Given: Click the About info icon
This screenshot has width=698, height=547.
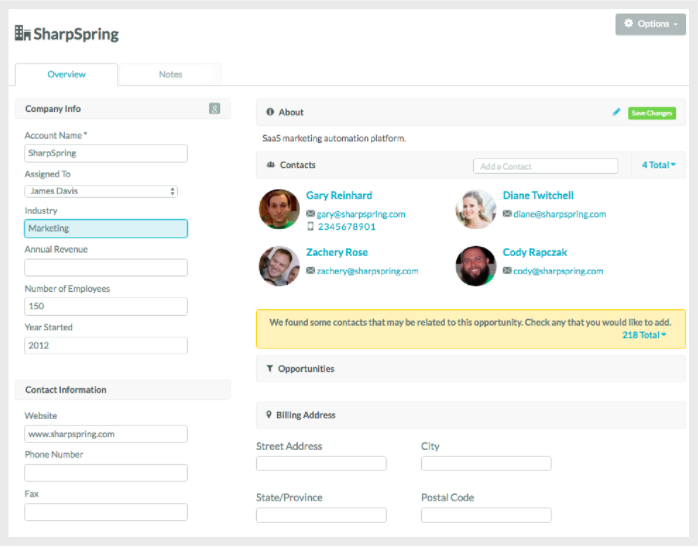Looking at the screenshot, I should (x=270, y=112).
